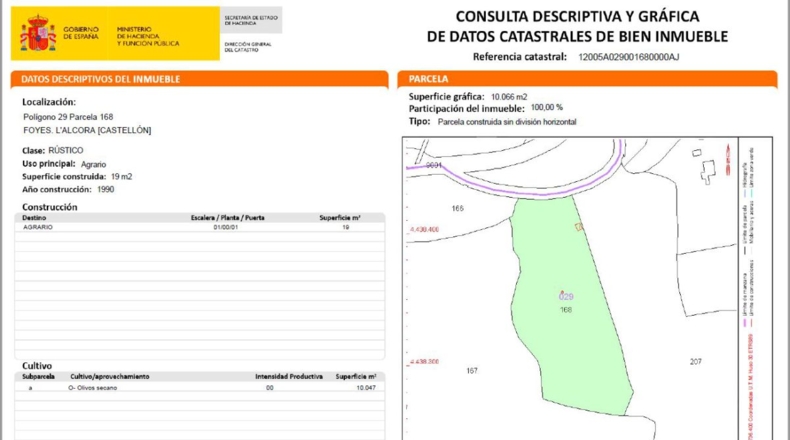Image resolution: width=790 pixels, height=440 pixels.
Task: Click 'Parcela construida sin división horizontal' text
Action: [507, 122]
